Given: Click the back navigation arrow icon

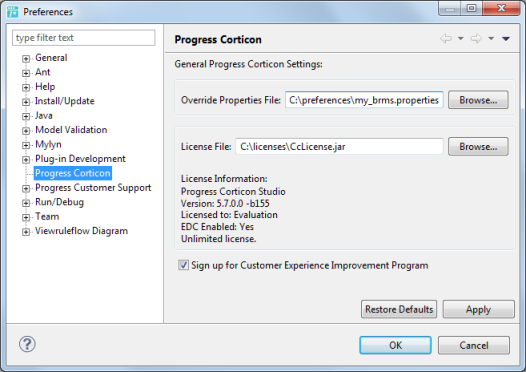Looking at the screenshot, I should click(446, 39).
